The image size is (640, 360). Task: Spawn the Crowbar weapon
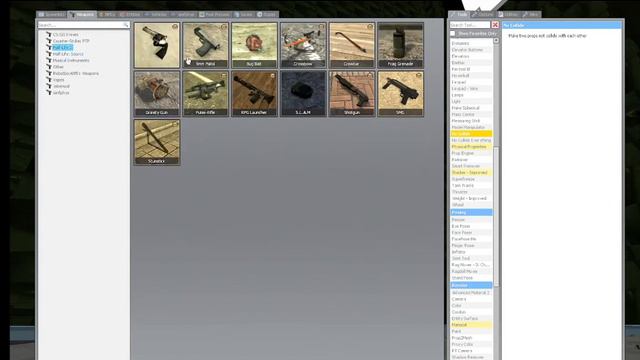click(352, 45)
